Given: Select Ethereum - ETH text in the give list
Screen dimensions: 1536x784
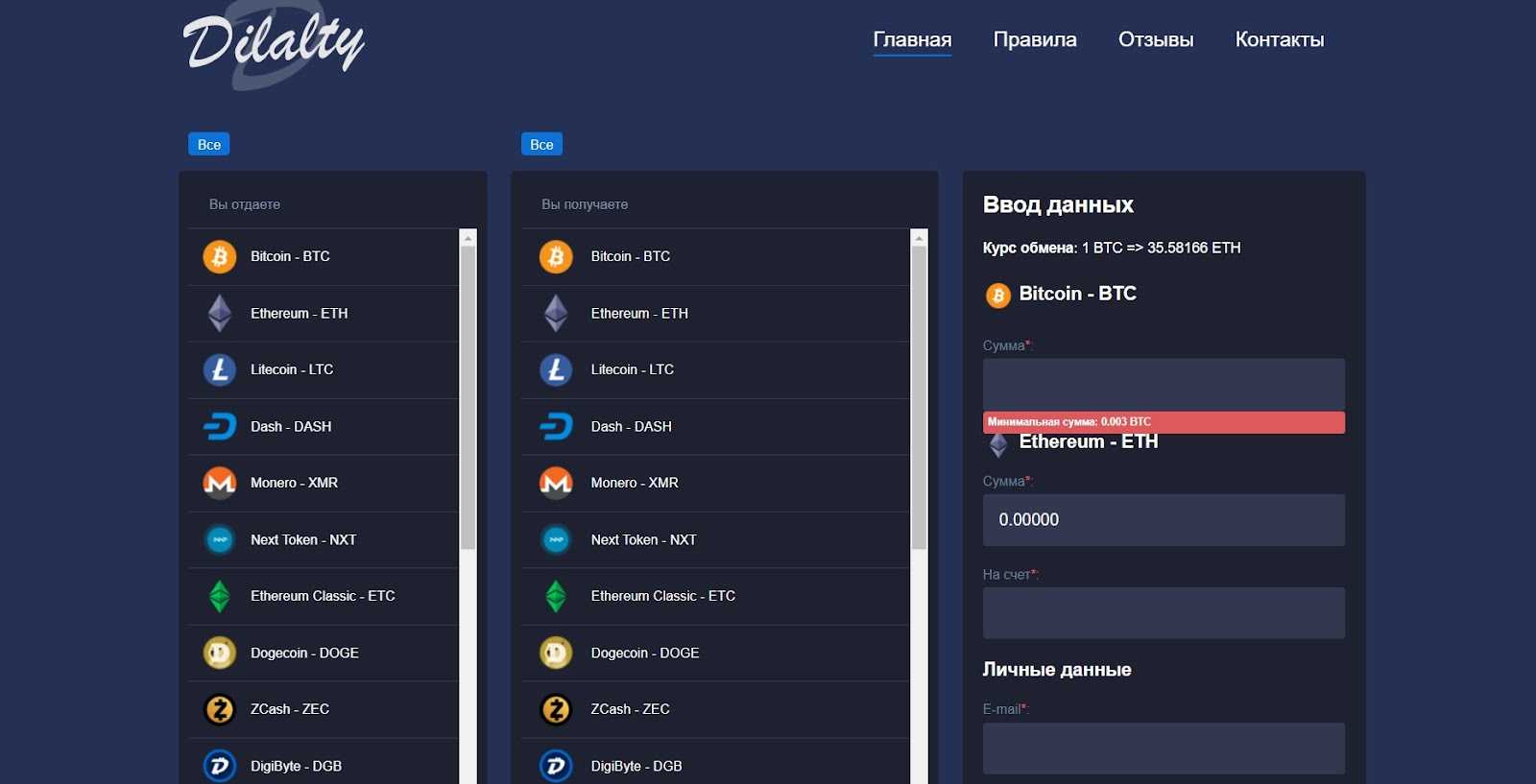Looking at the screenshot, I should pyautogui.click(x=300, y=313).
